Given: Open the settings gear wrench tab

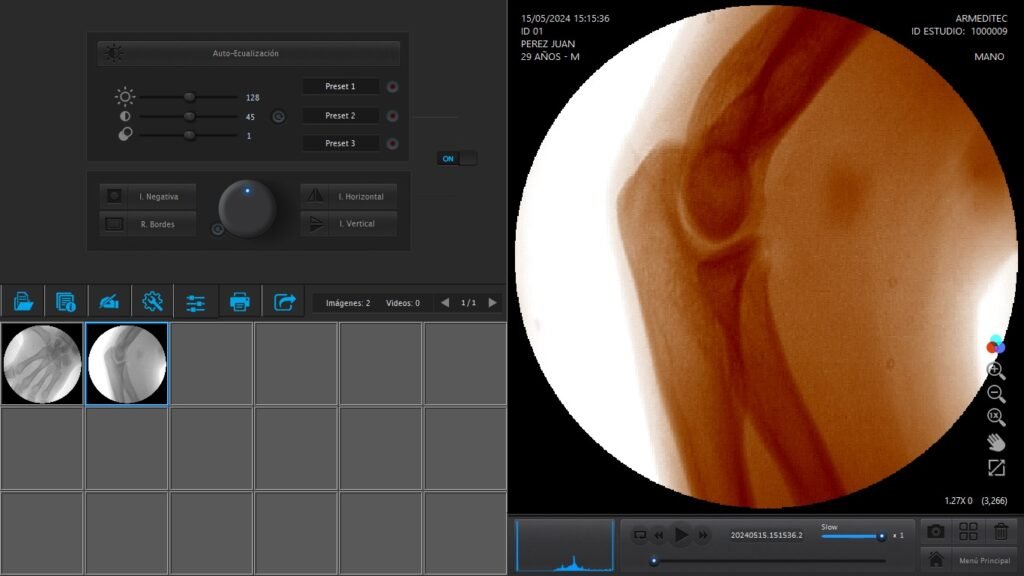Looking at the screenshot, I should coord(152,301).
